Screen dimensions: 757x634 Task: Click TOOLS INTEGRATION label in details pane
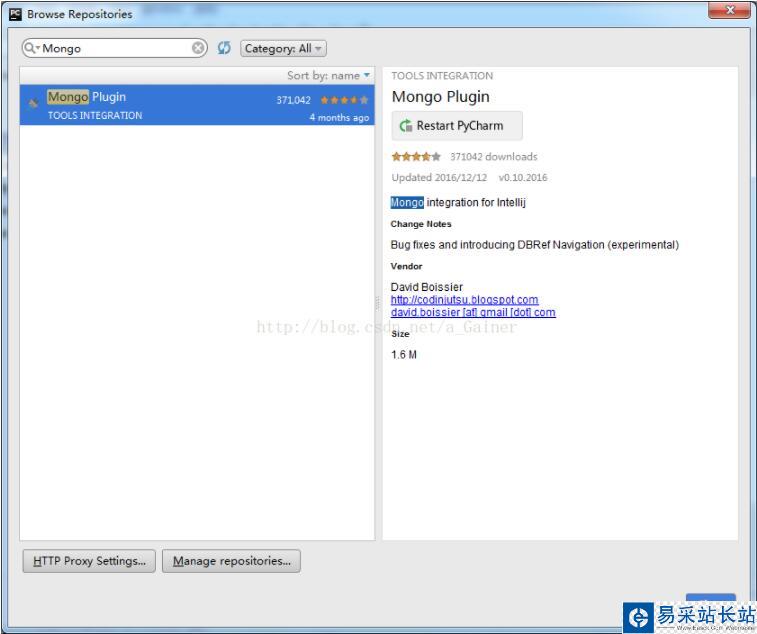click(442, 76)
